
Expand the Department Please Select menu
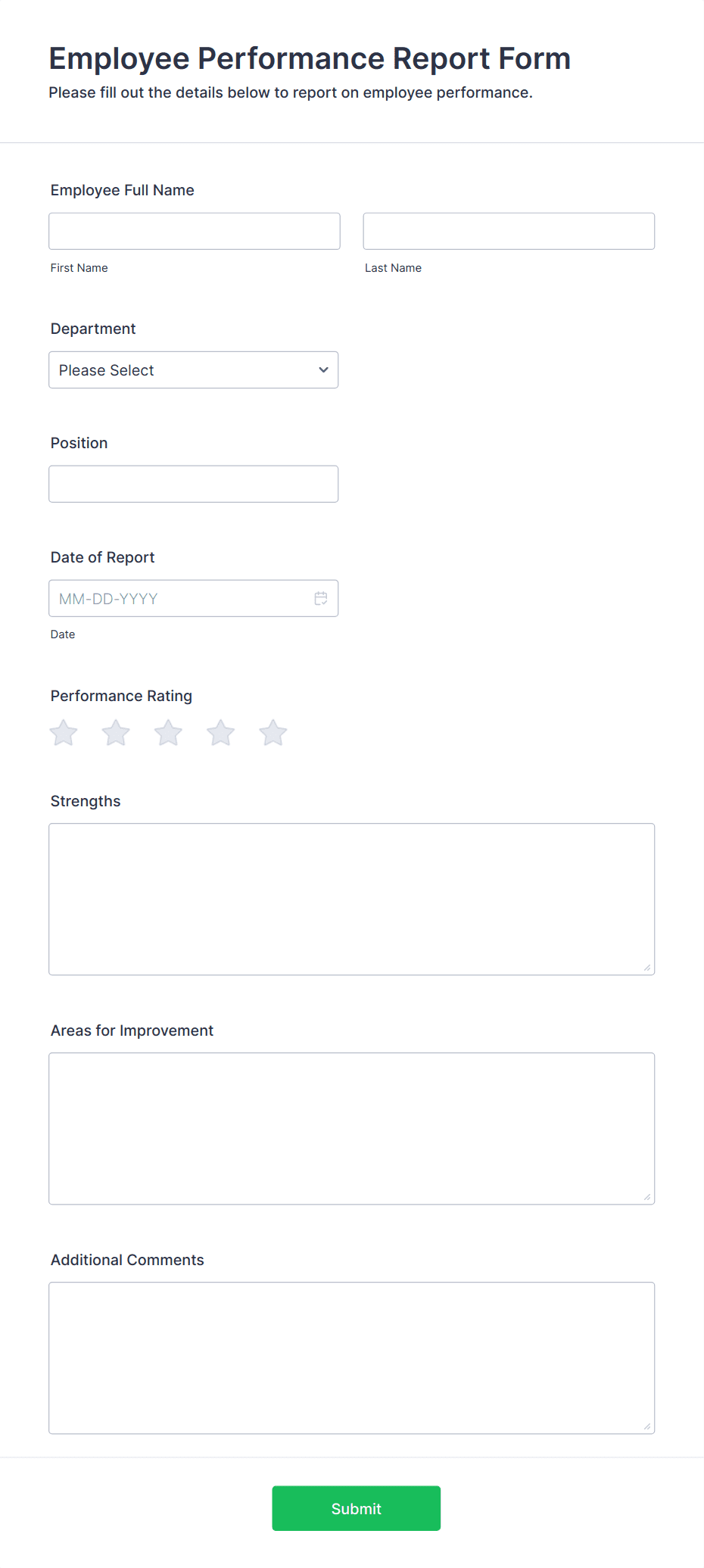193,370
